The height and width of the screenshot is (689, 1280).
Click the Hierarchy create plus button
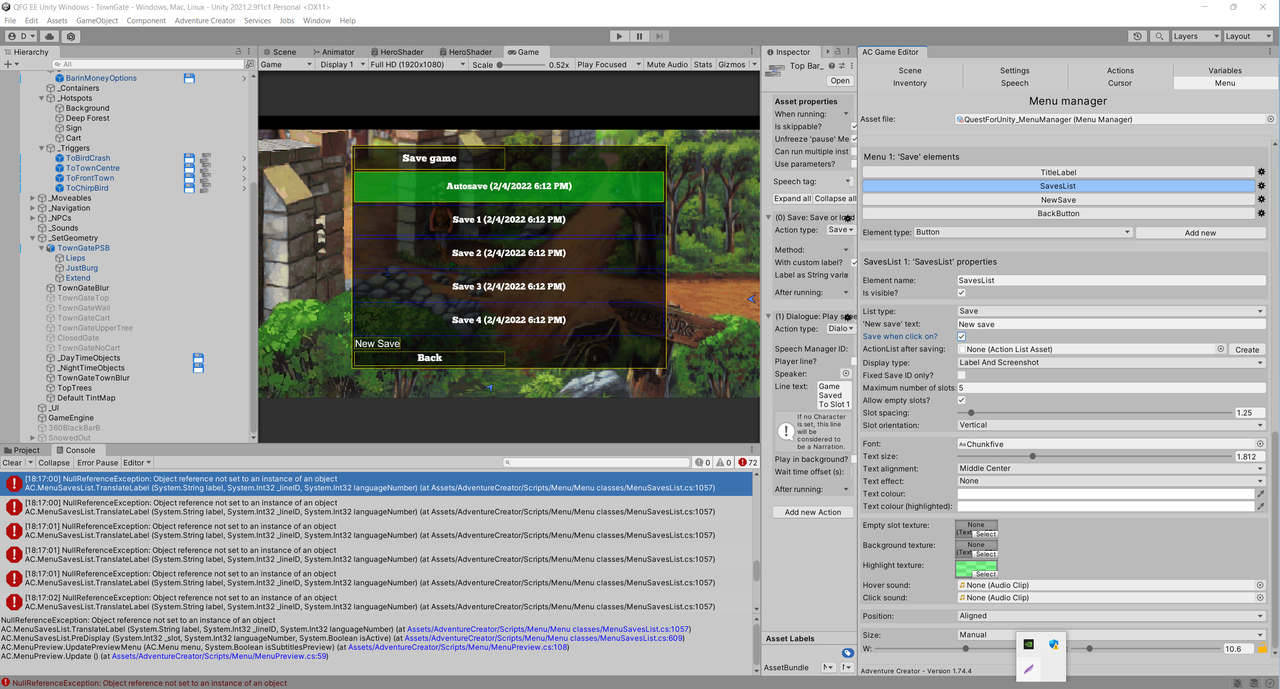[x=9, y=64]
